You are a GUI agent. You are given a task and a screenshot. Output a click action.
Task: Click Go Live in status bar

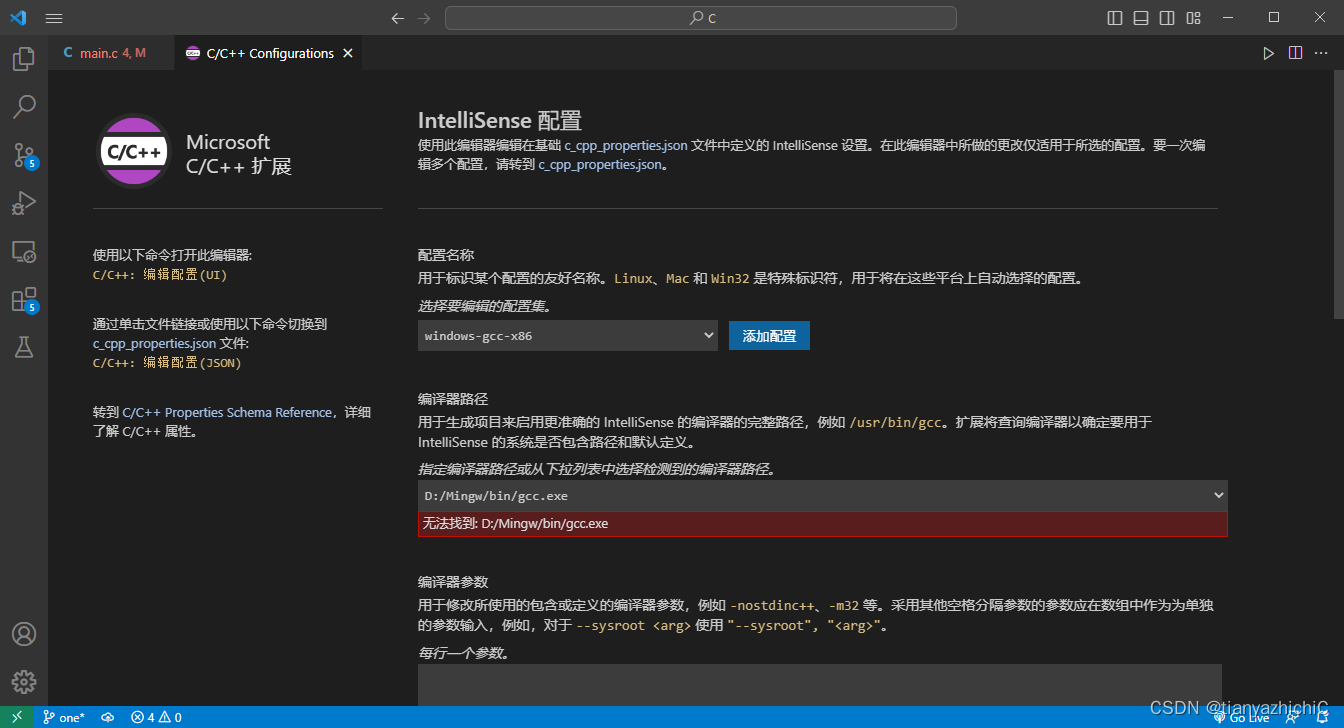pyautogui.click(x=1241, y=717)
